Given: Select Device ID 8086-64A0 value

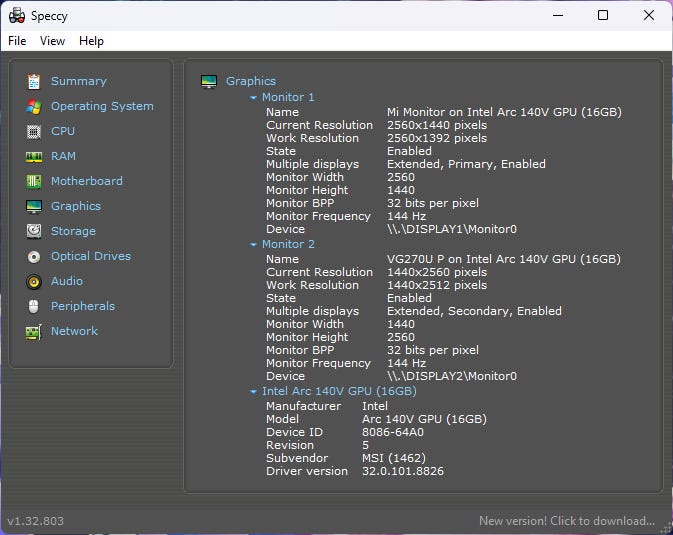Looking at the screenshot, I should click(393, 432).
